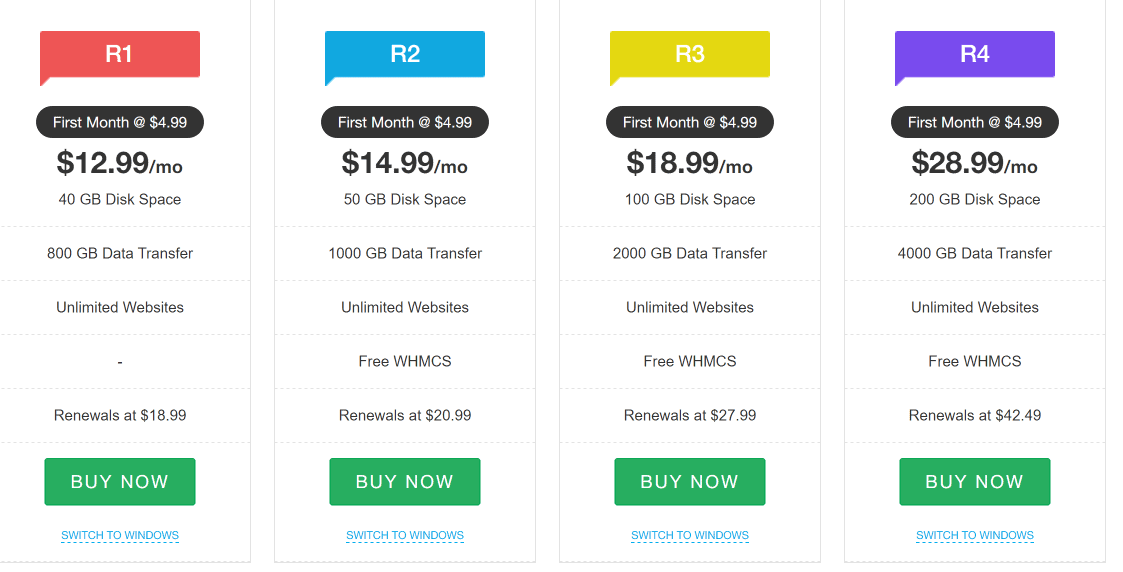Click the $28.99/mo price text
The image size is (1123, 572).
(x=975, y=163)
